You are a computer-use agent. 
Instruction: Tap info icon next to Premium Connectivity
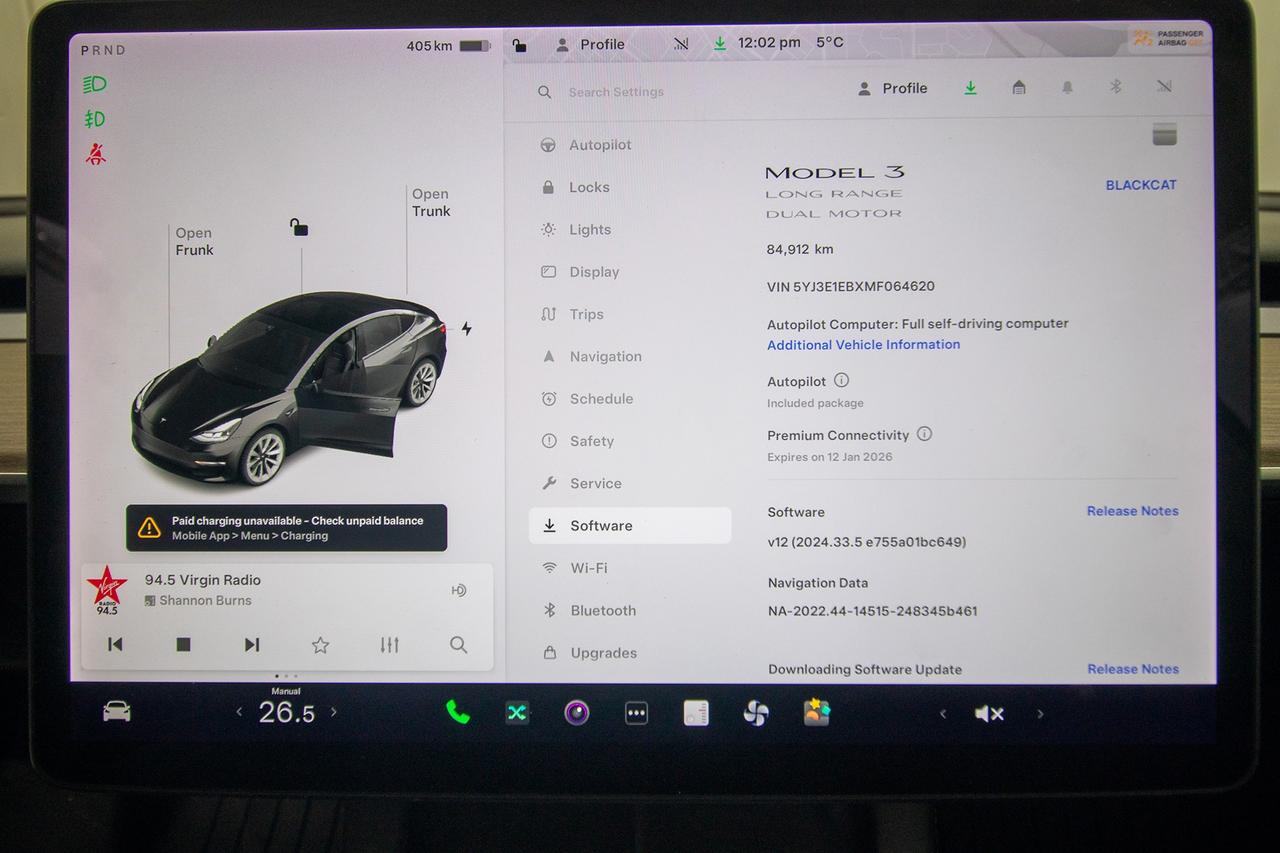pyautogui.click(x=924, y=434)
